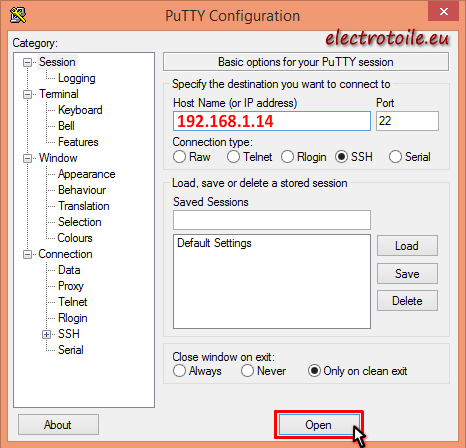Viewport: 466px width, 448px height.
Task: Open the Session category
Action: [x=57, y=62]
